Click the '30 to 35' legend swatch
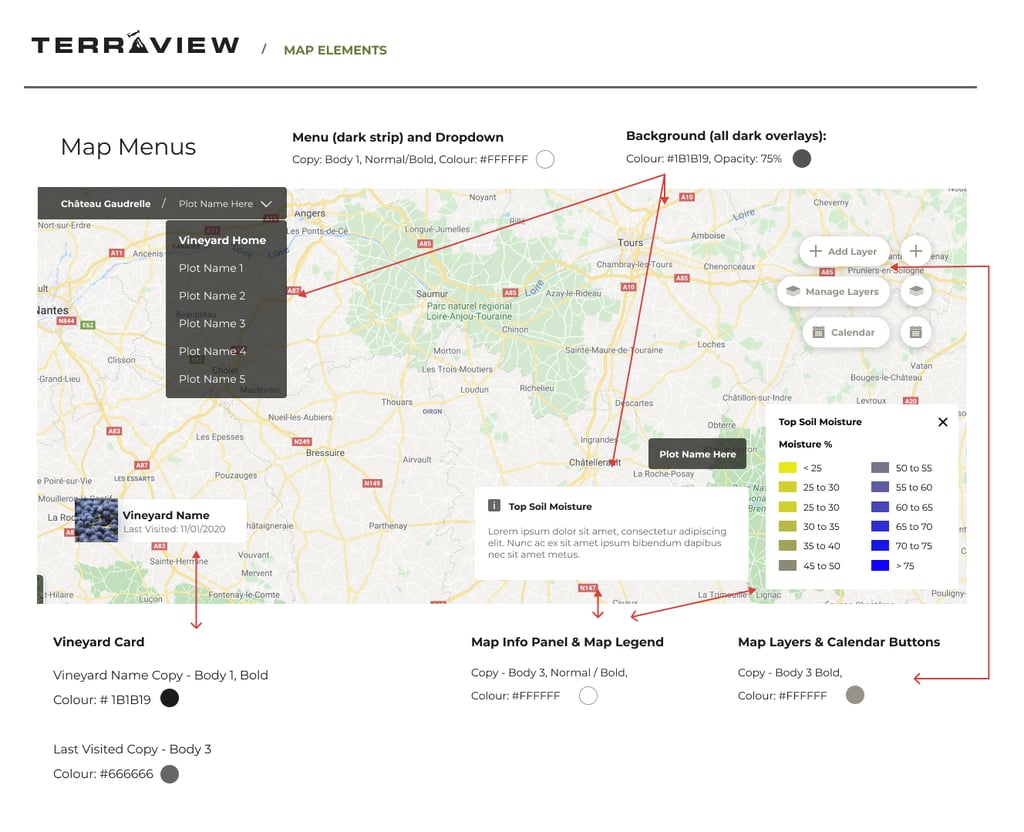 coord(788,526)
